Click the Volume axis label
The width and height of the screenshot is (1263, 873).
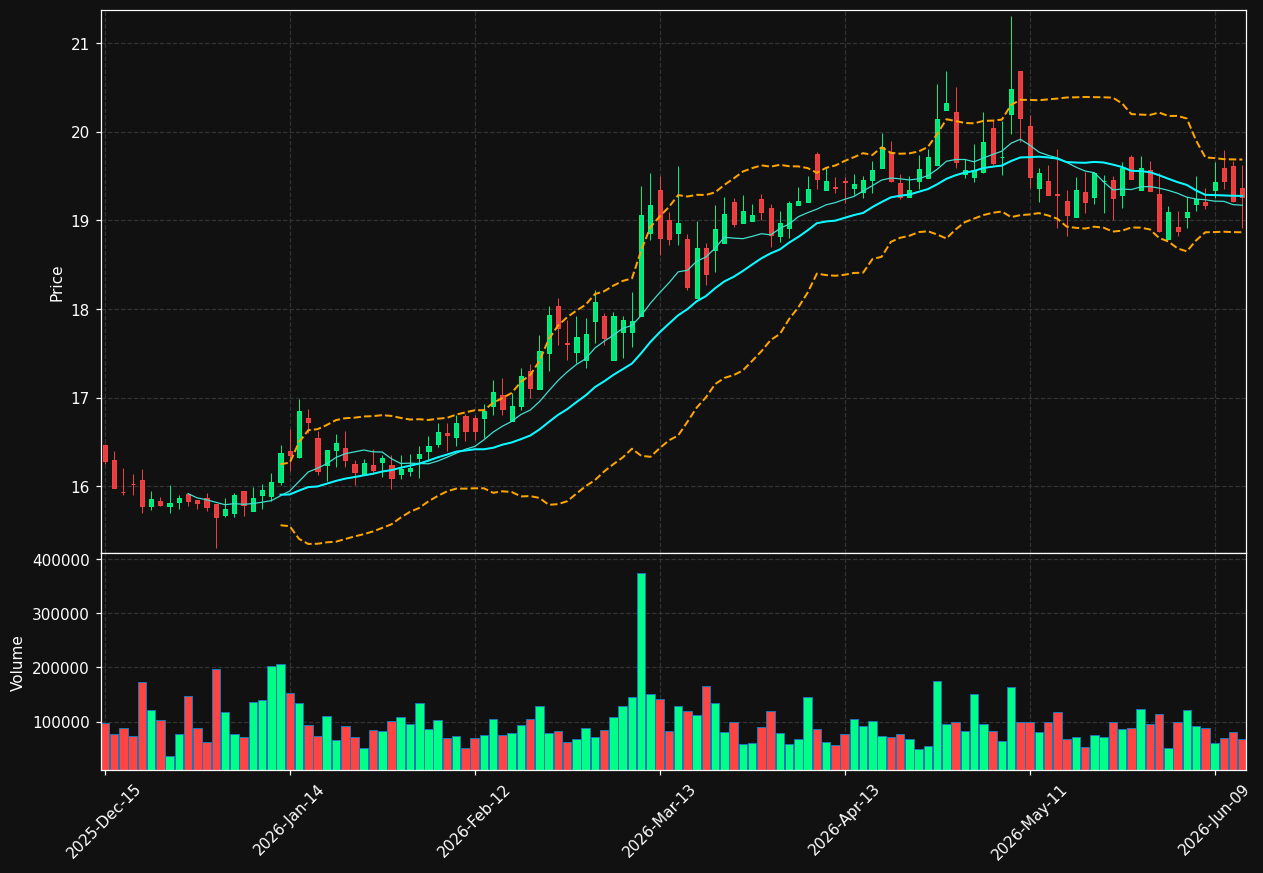18,663
